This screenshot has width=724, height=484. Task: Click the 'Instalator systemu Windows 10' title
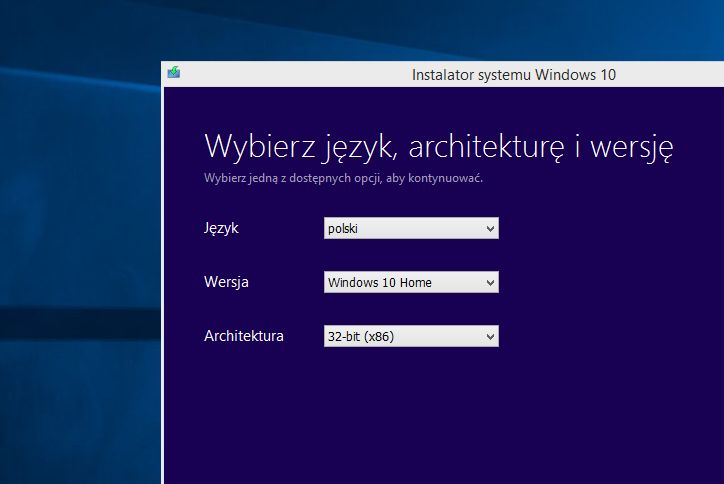click(513, 75)
